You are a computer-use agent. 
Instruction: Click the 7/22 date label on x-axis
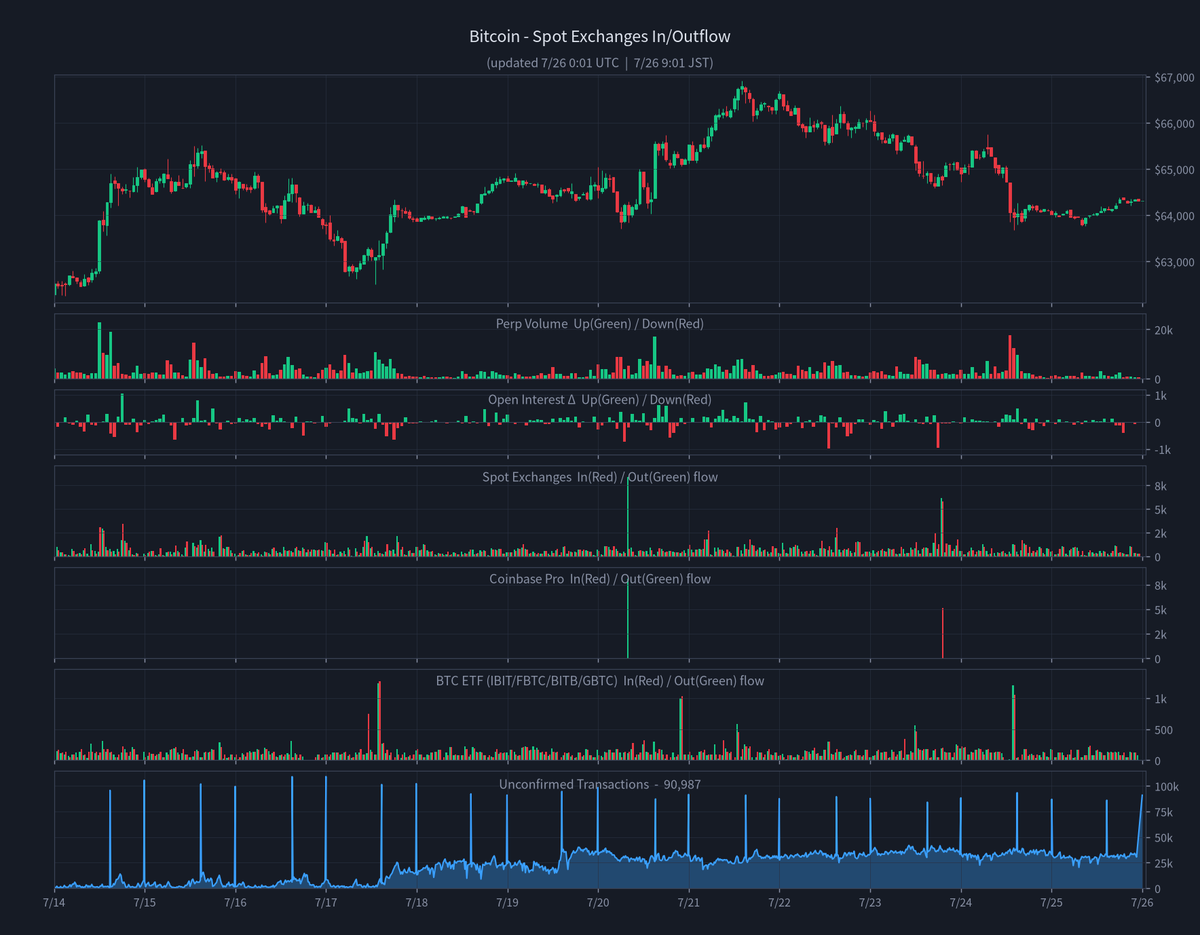coord(780,902)
